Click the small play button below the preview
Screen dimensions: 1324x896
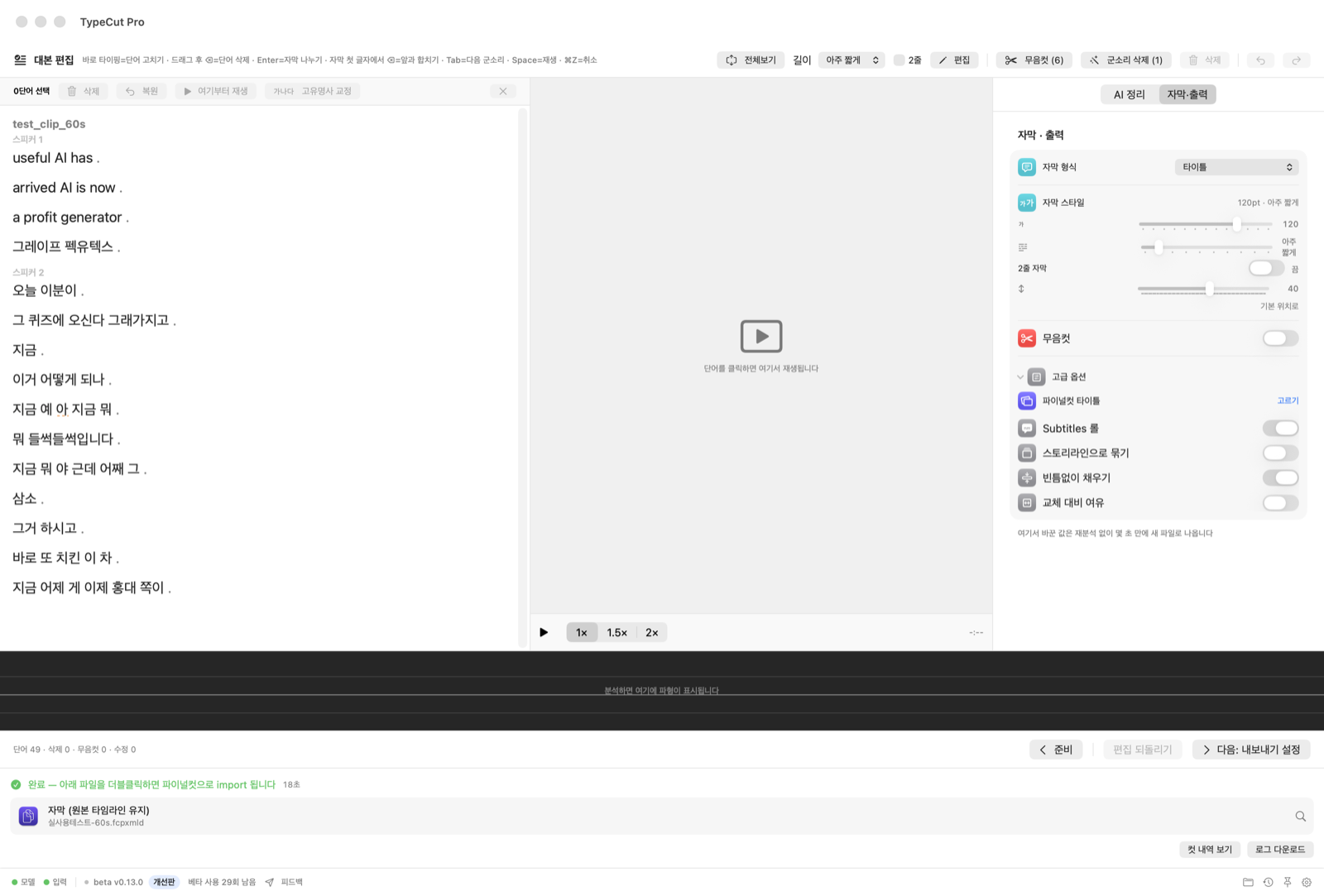click(x=544, y=633)
